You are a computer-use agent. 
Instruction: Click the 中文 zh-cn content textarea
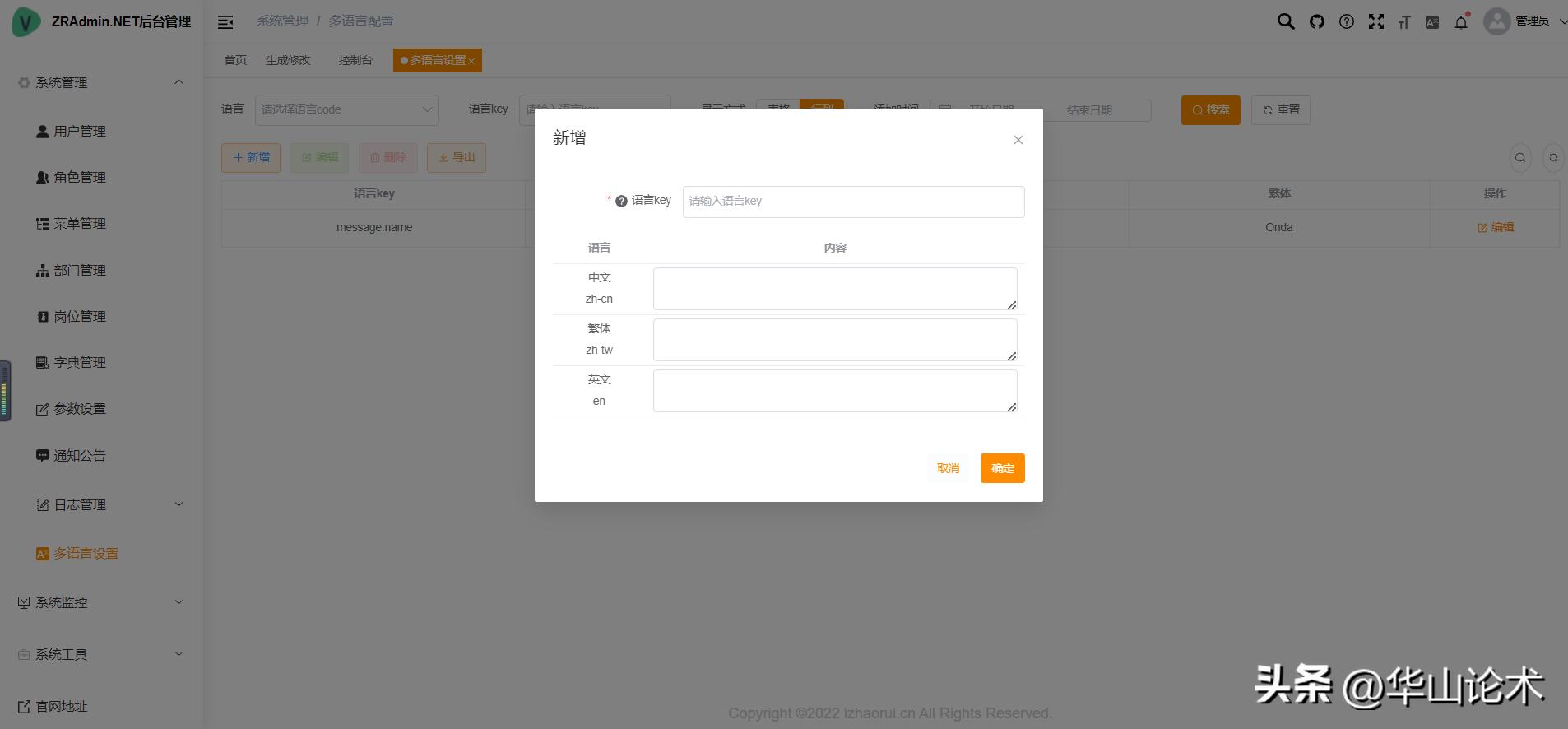835,289
